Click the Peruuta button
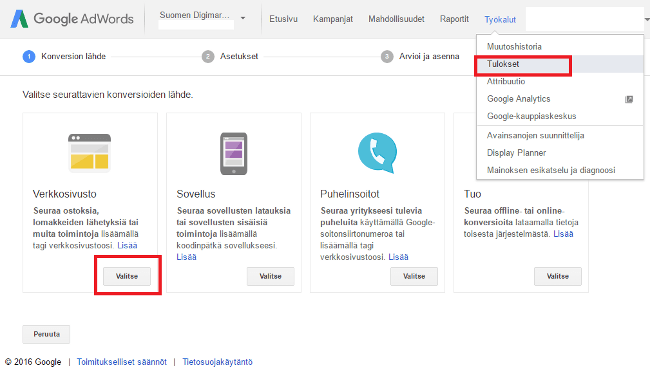 tap(46, 334)
